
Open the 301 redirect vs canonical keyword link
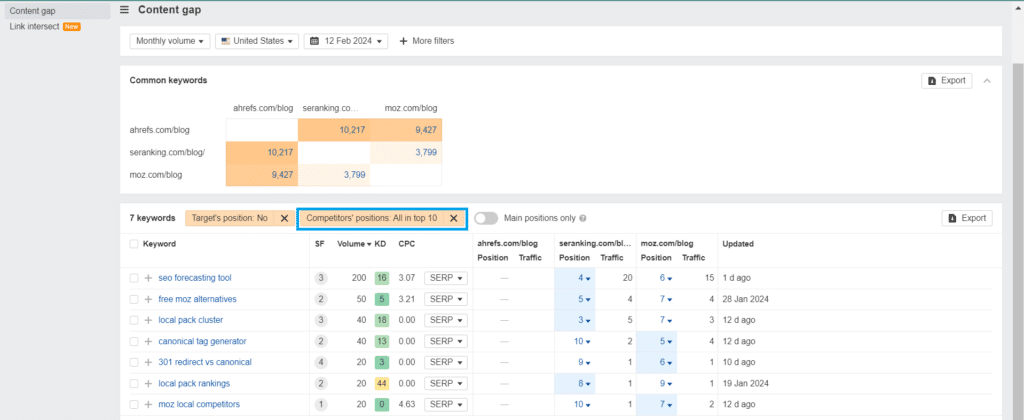(x=205, y=362)
